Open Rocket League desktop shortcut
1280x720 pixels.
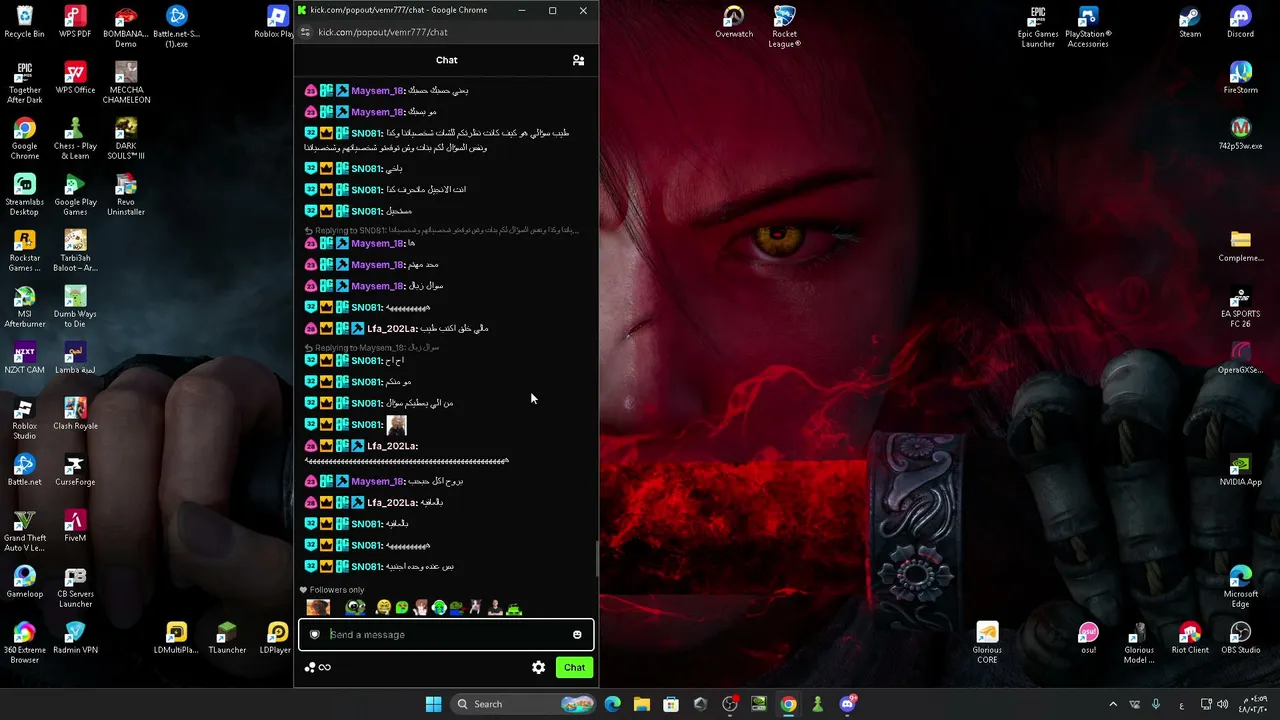(x=784, y=26)
